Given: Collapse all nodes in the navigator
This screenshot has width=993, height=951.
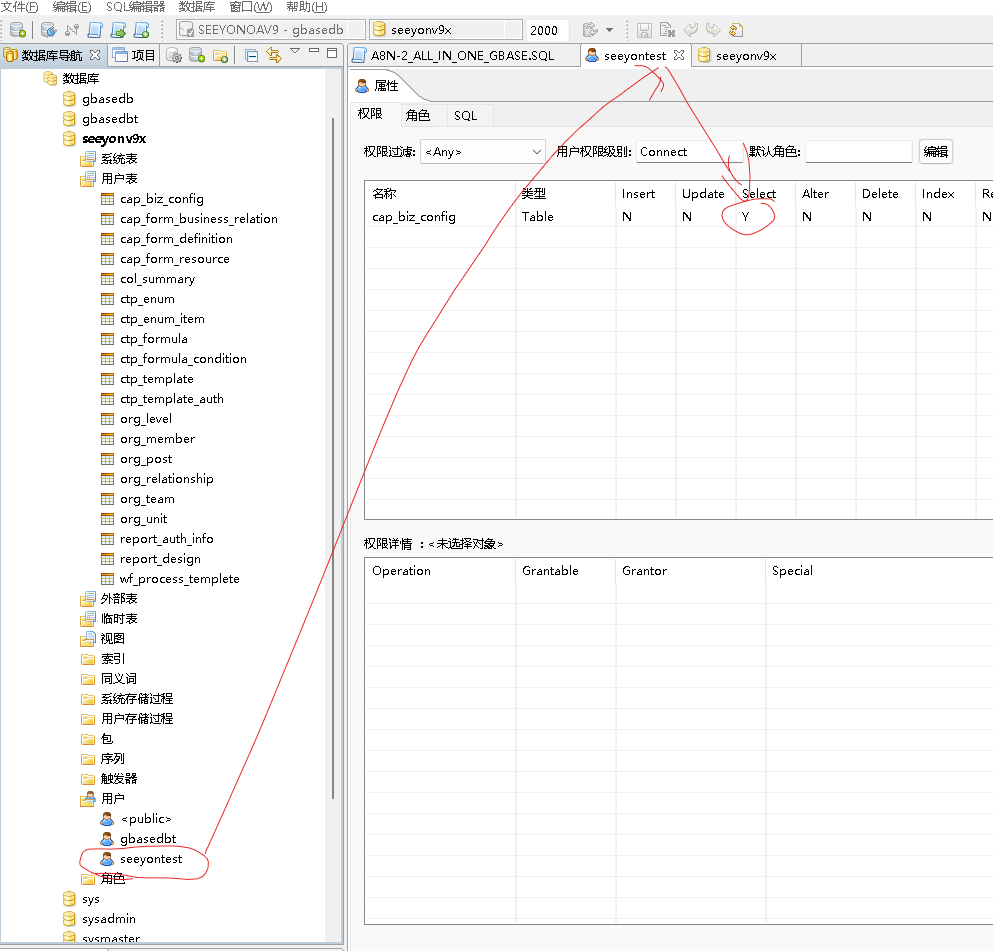Looking at the screenshot, I should coord(251,56).
